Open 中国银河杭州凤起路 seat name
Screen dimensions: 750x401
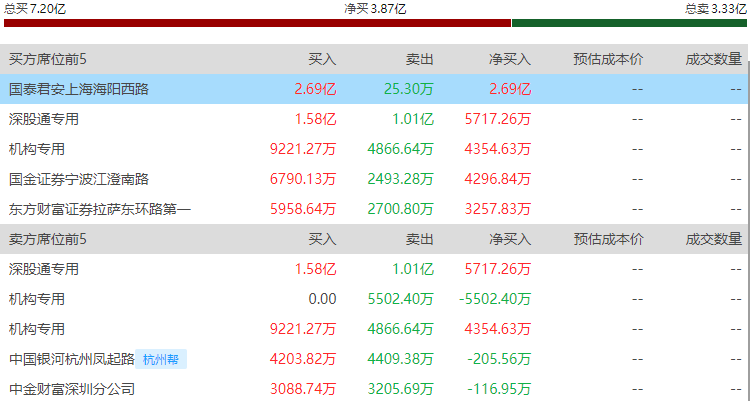tap(72, 359)
